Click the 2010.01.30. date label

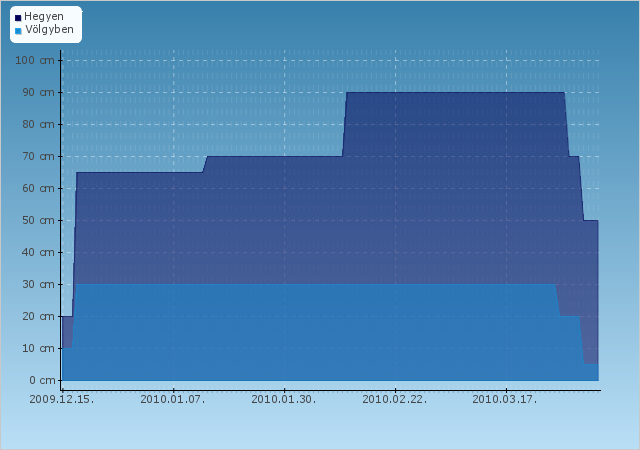[x=284, y=399]
